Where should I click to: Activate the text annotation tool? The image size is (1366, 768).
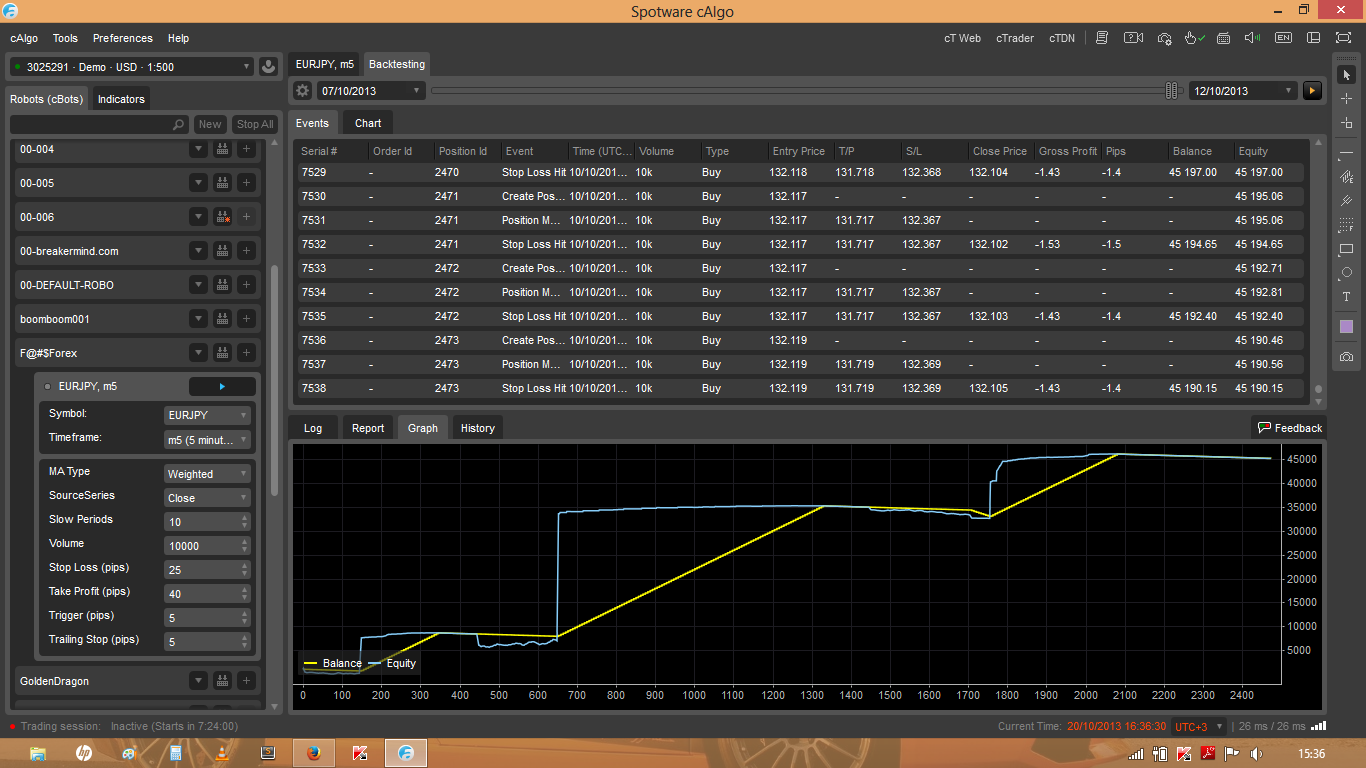(1346, 297)
